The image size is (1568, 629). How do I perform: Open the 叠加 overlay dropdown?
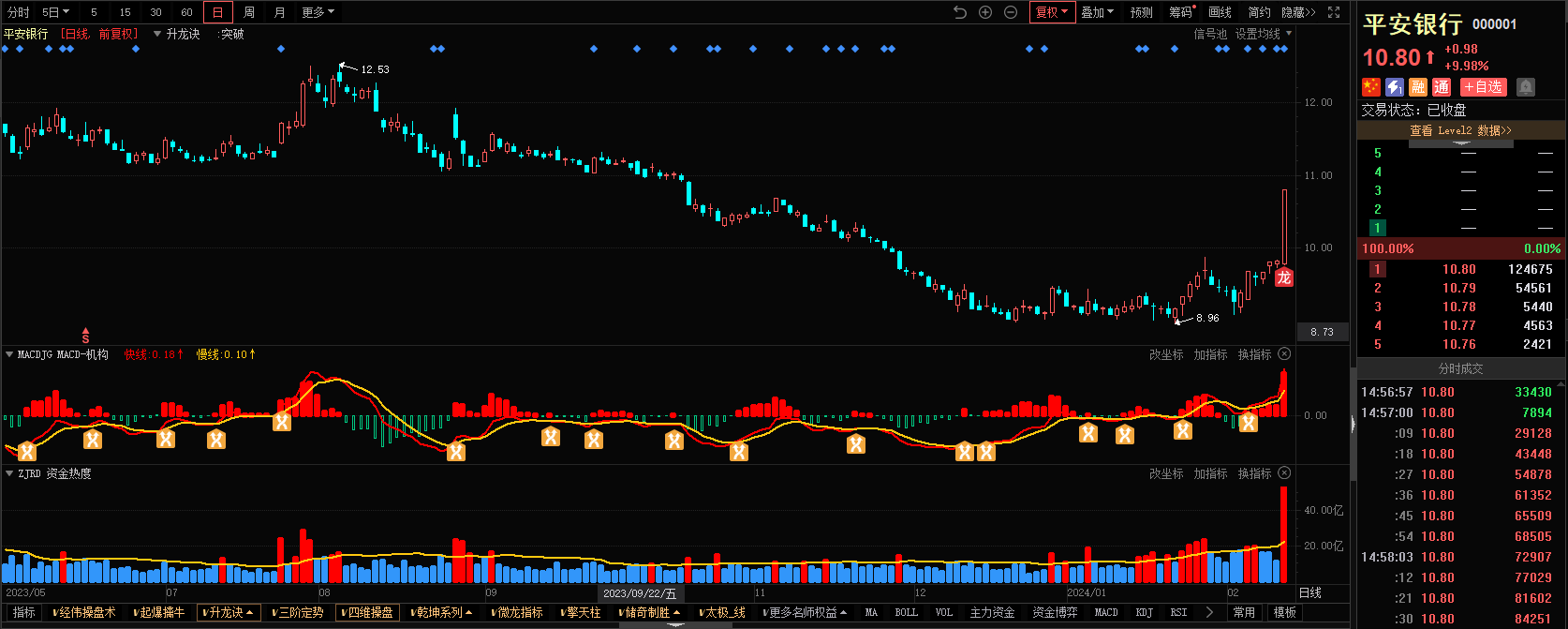1097,12
